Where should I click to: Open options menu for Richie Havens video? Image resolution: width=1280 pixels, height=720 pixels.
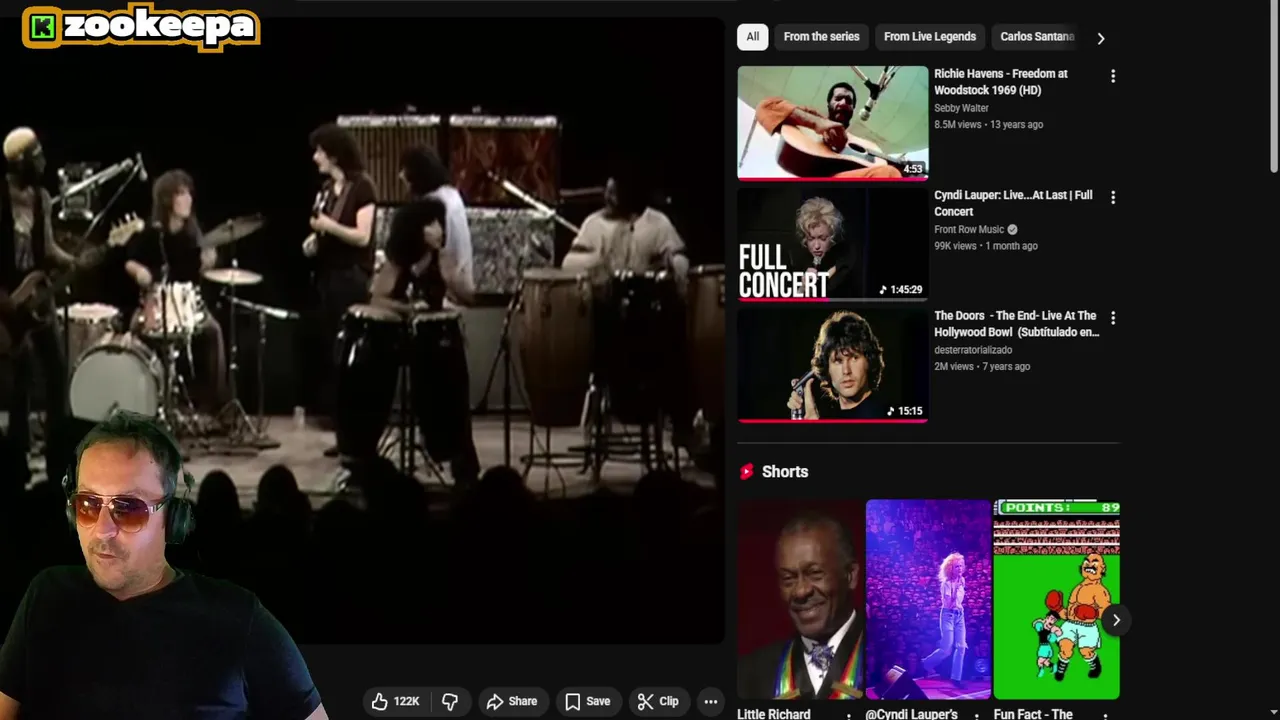(x=1113, y=76)
